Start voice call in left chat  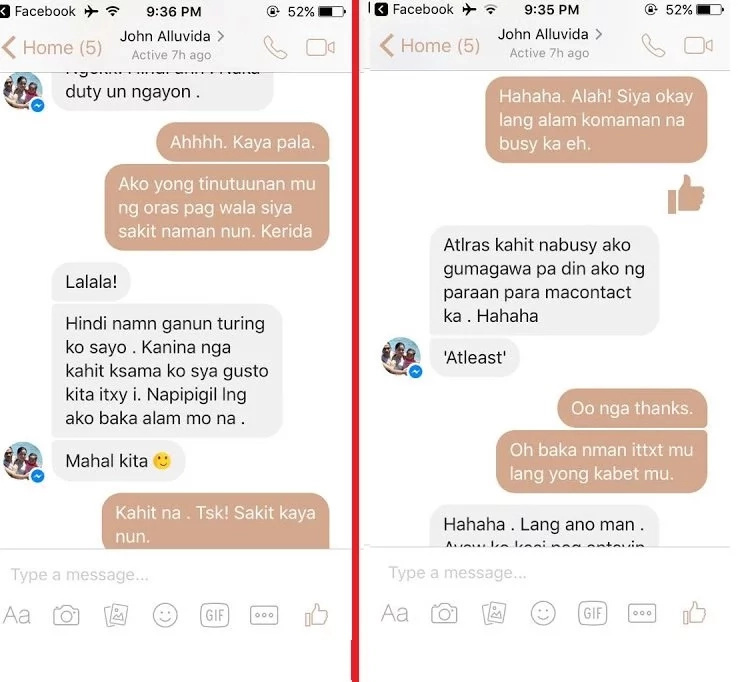275,47
